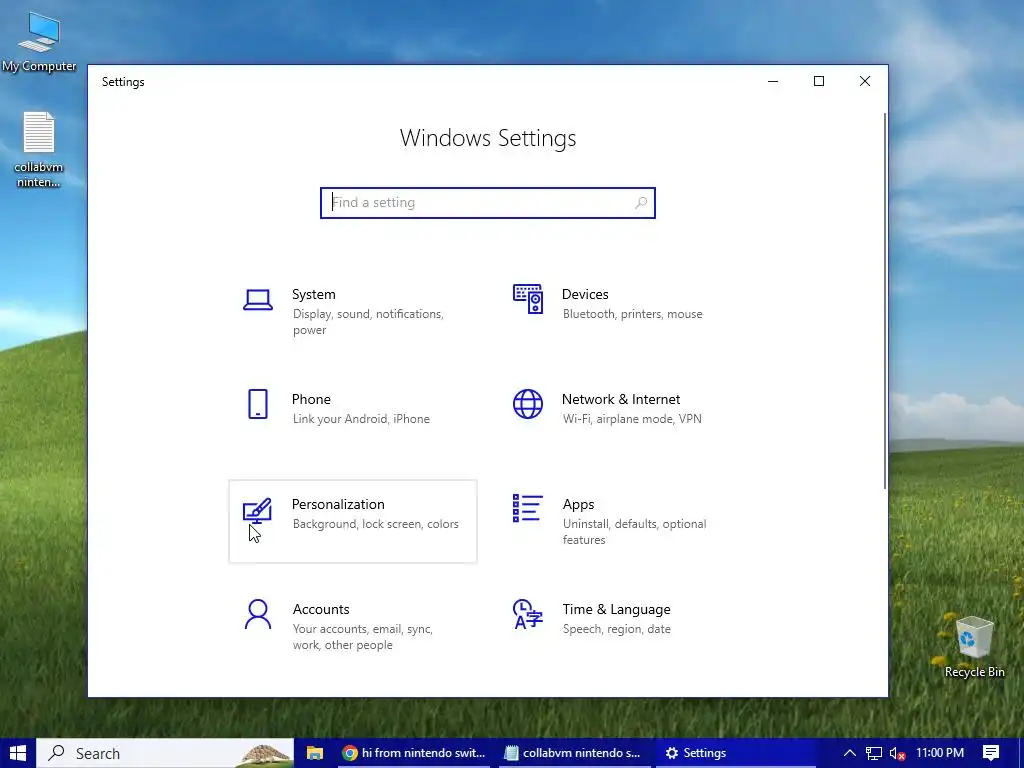Select the My Computer desktop icon
This screenshot has width=1024, height=768.
tap(39, 40)
